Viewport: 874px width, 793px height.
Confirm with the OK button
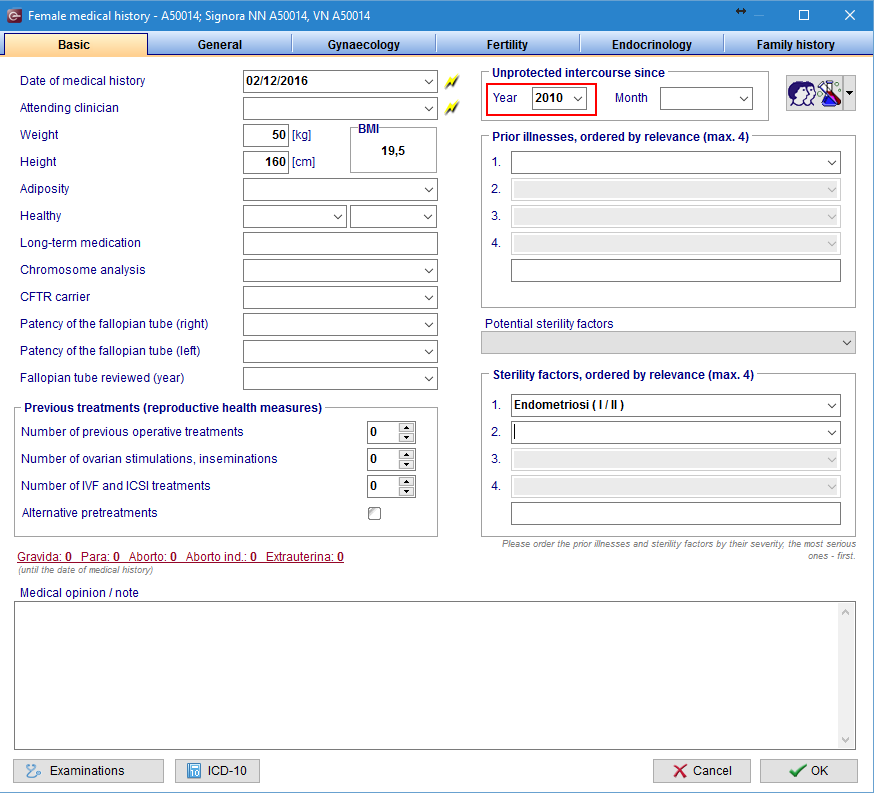tap(809, 771)
